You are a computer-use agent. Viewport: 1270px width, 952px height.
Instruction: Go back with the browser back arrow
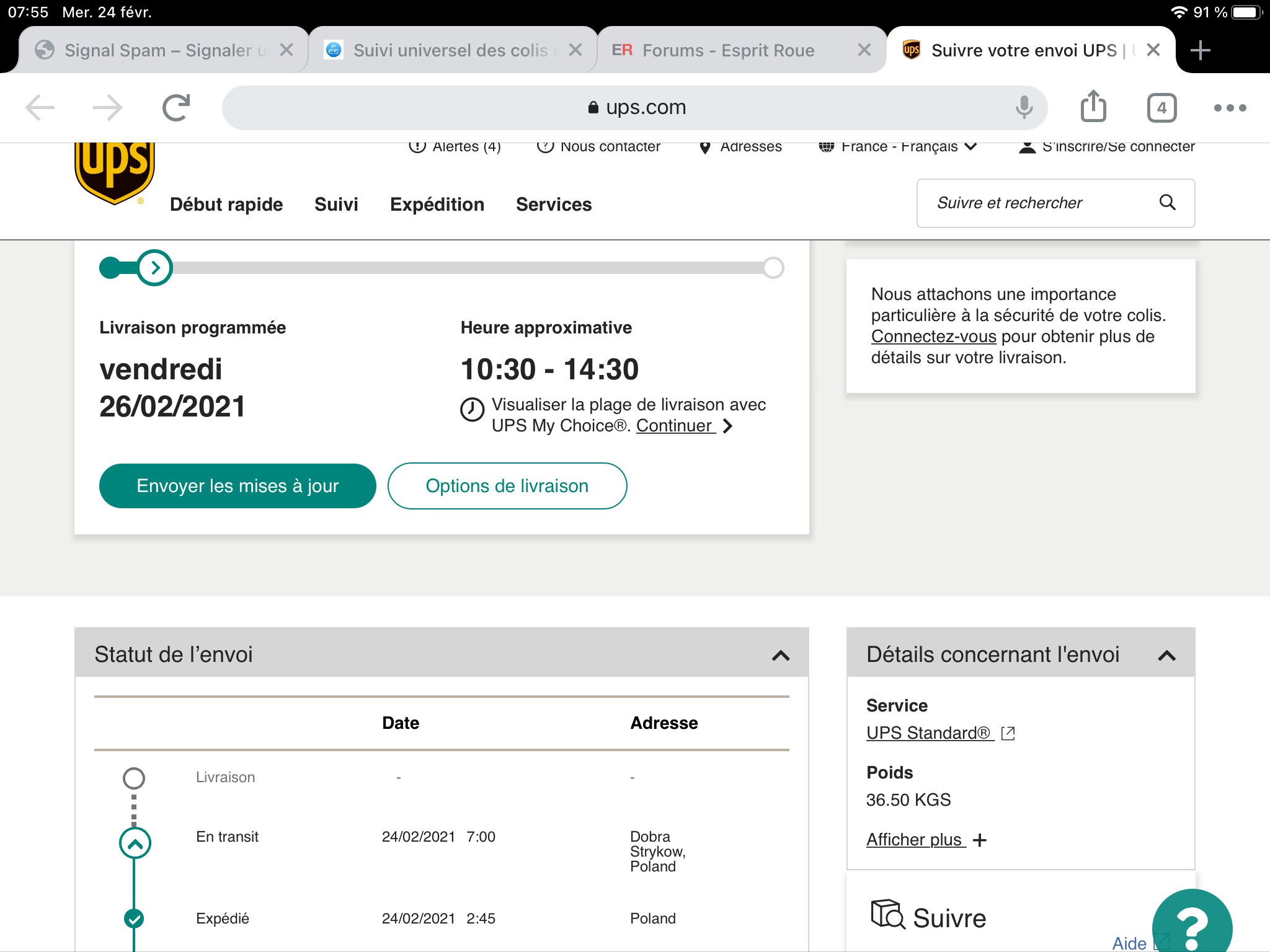(x=40, y=108)
